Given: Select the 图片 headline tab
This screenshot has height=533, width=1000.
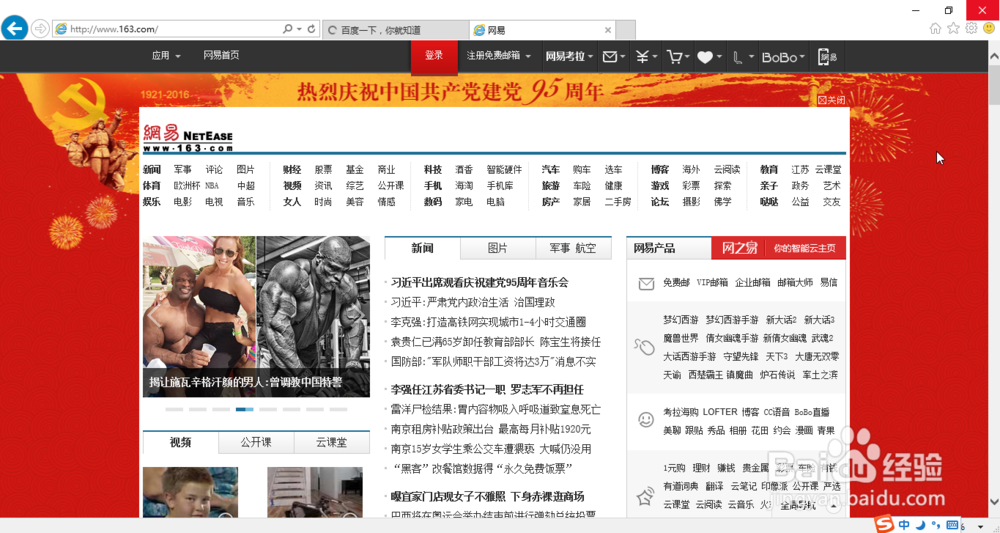Looking at the screenshot, I should coord(497,248).
